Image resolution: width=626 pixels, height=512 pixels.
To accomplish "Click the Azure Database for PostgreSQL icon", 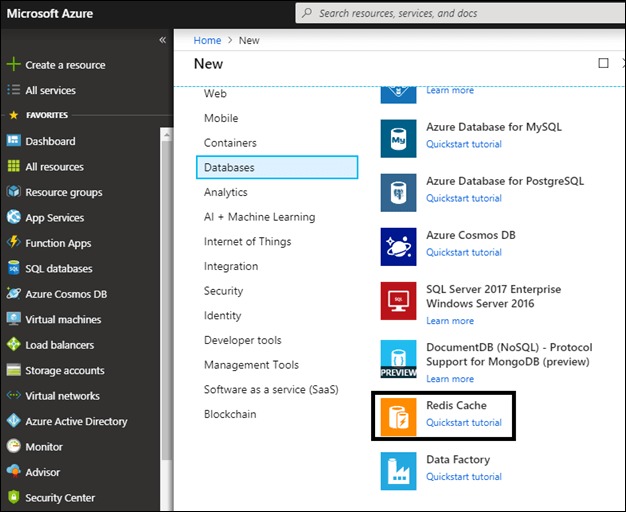I will (x=398, y=192).
